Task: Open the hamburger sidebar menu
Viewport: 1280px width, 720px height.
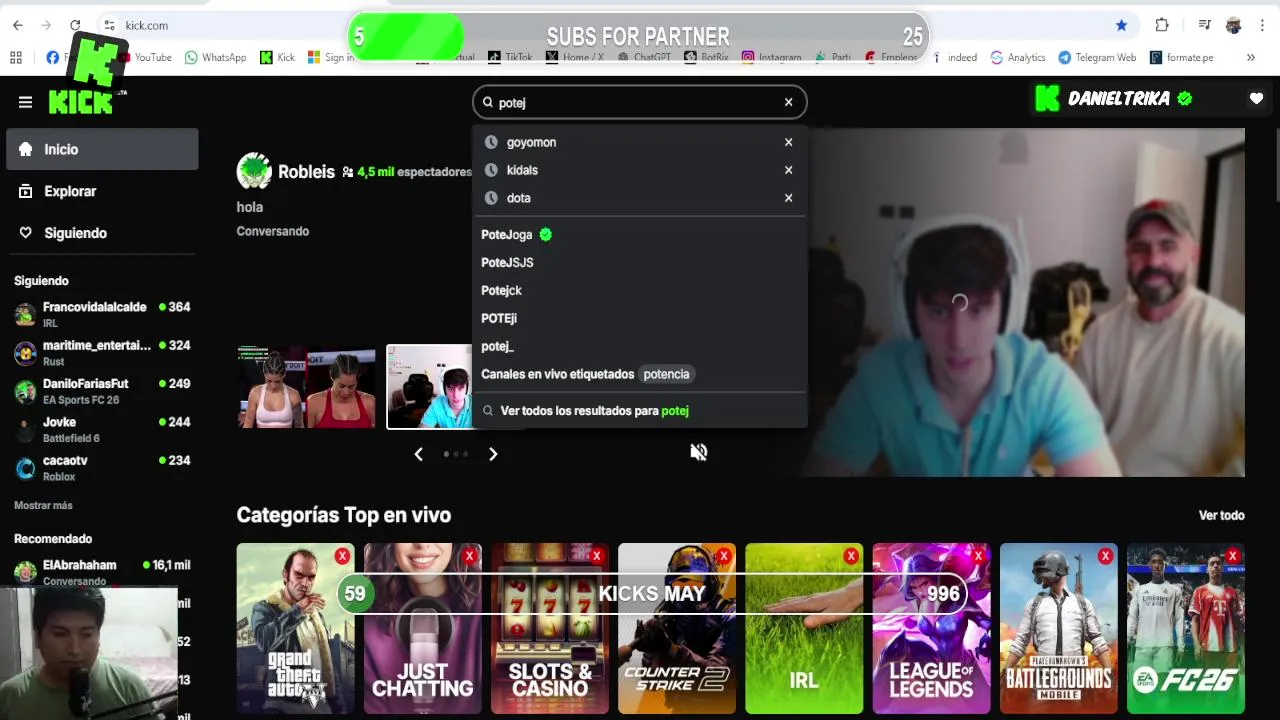Action: click(25, 102)
